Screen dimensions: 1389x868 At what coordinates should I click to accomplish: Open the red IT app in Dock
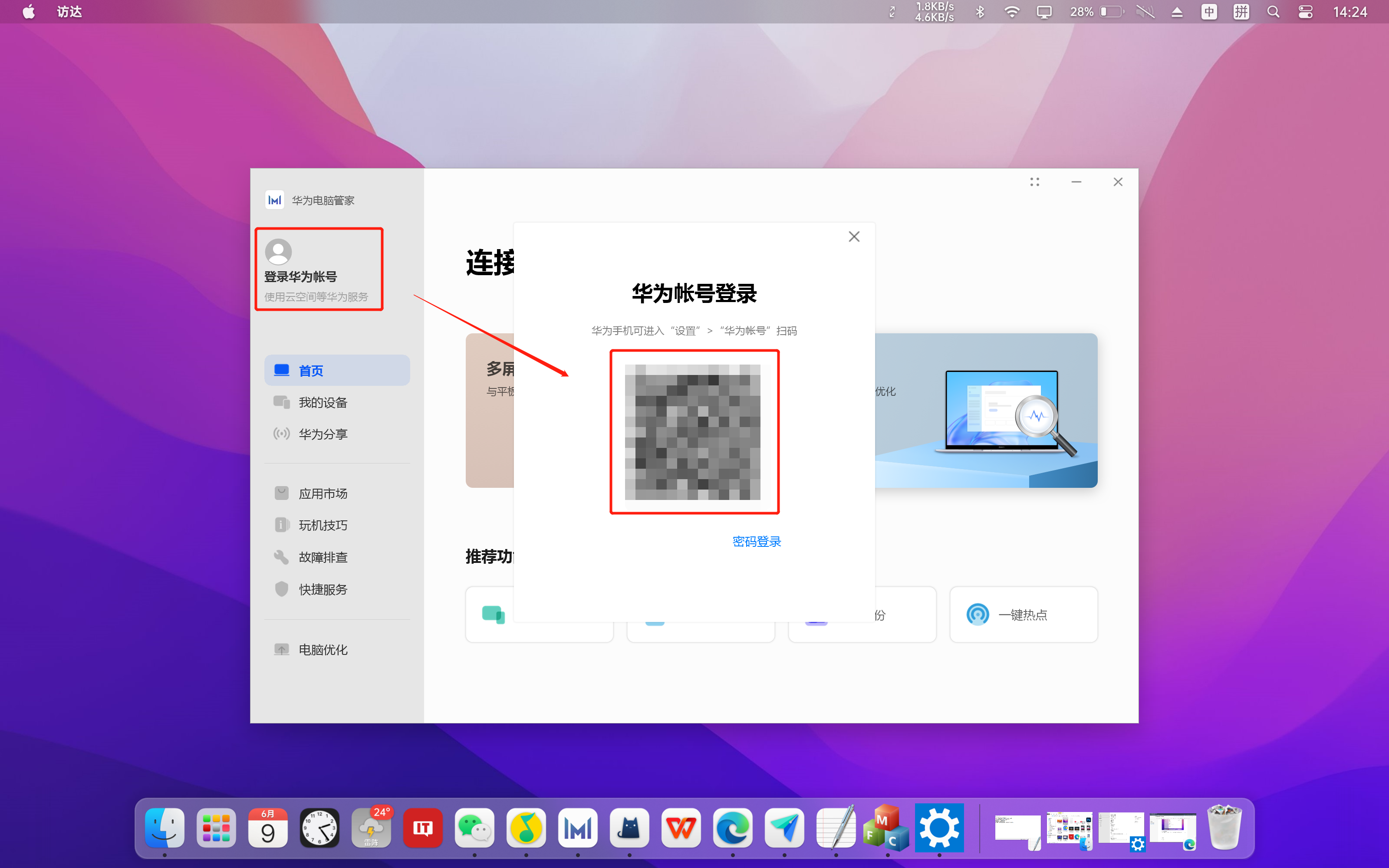pos(423,827)
